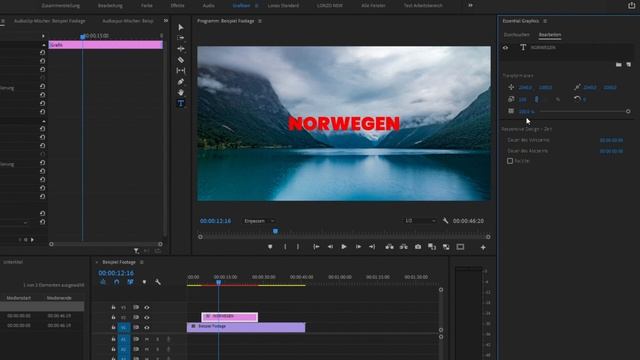This screenshot has width=640, height=360.
Task: Click Add Marker in Program monitor
Action: [x=270, y=247]
